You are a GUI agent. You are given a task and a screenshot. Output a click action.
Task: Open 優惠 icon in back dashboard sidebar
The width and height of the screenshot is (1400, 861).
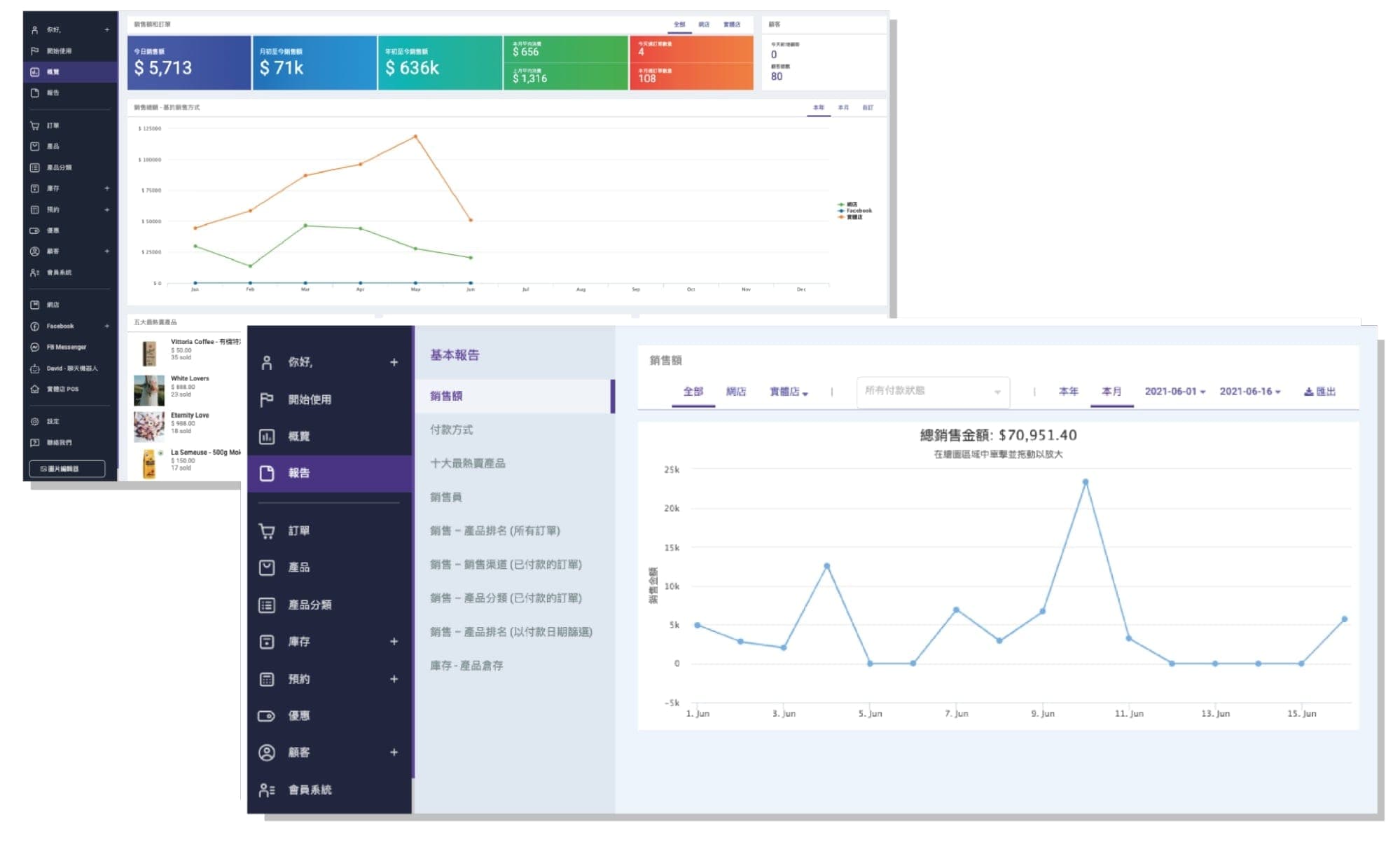[34, 230]
